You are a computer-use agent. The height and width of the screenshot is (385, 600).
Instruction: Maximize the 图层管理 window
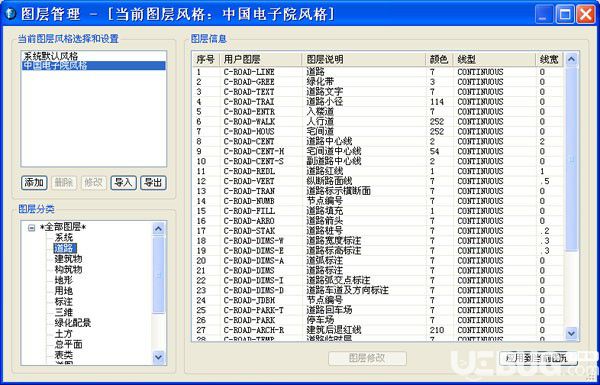click(x=565, y=15)
